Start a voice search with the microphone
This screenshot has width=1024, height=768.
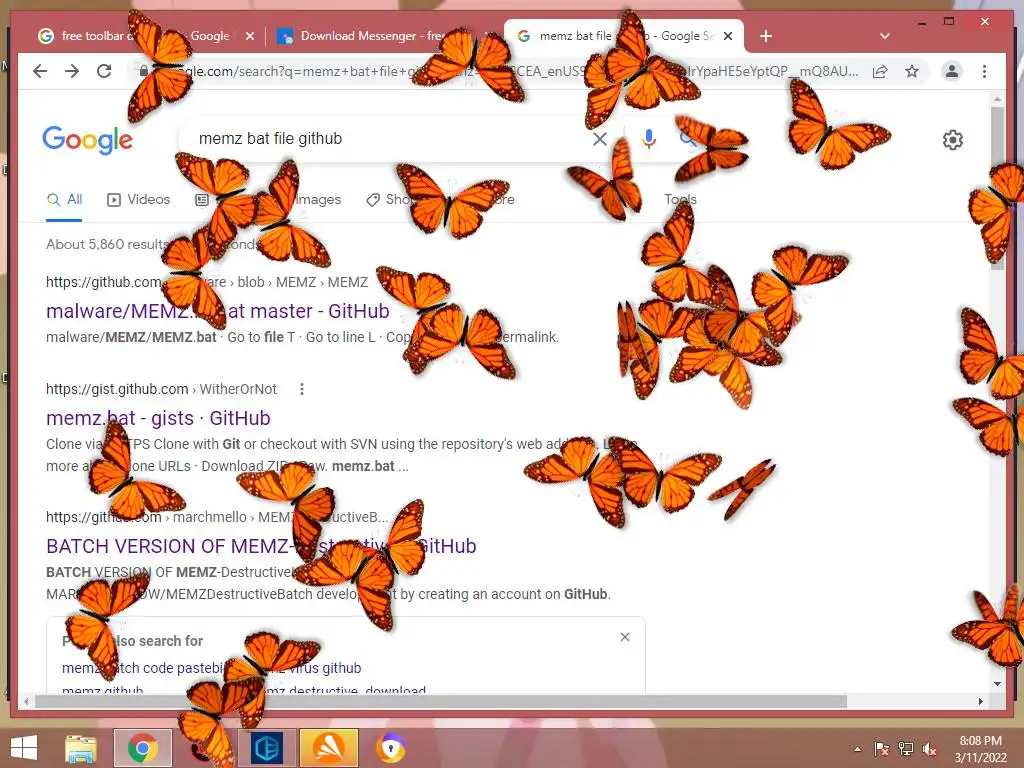click(x=648, y=138)
